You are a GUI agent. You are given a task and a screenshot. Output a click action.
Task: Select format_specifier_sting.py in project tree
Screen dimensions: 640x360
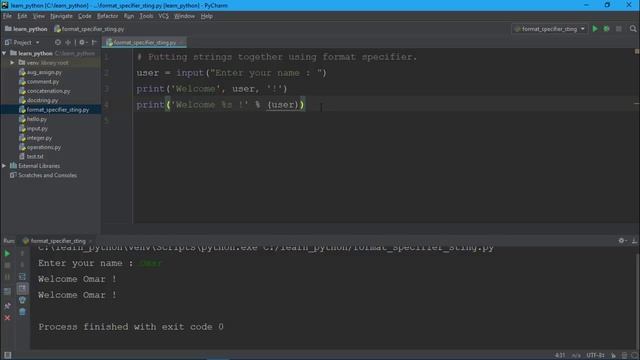[58, 110]
